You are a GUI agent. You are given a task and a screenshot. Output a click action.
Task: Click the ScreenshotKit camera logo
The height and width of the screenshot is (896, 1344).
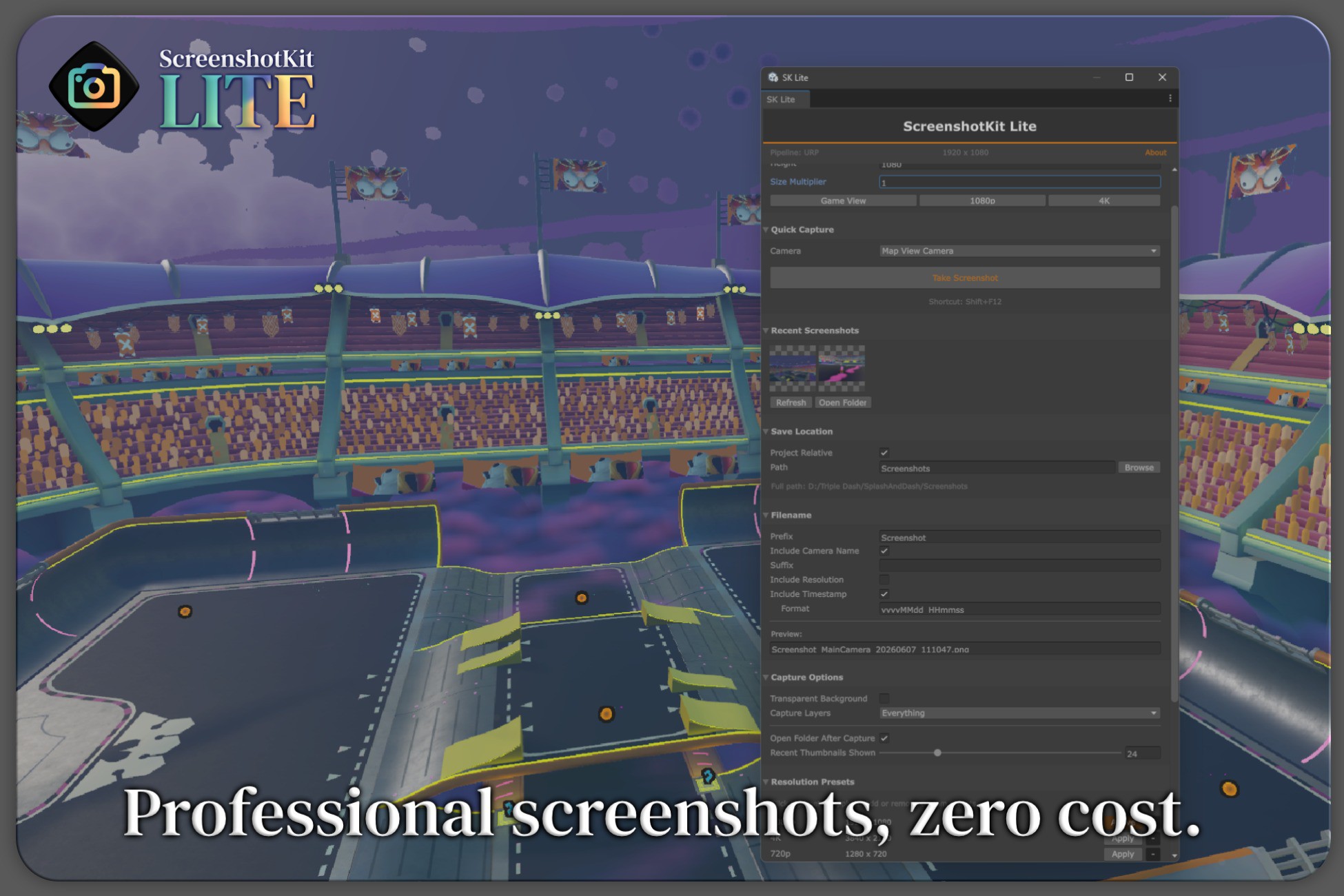tap(94, 87)
